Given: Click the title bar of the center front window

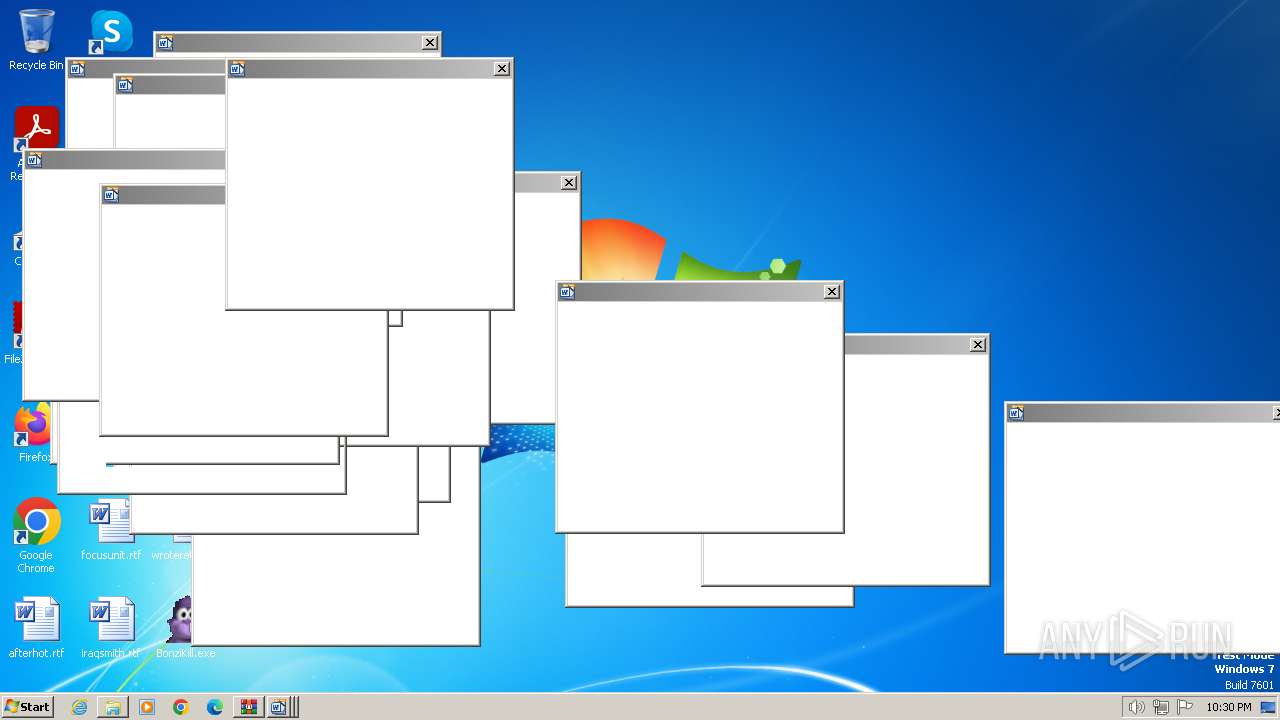Looking at the screenshot, I should [699, 292].
